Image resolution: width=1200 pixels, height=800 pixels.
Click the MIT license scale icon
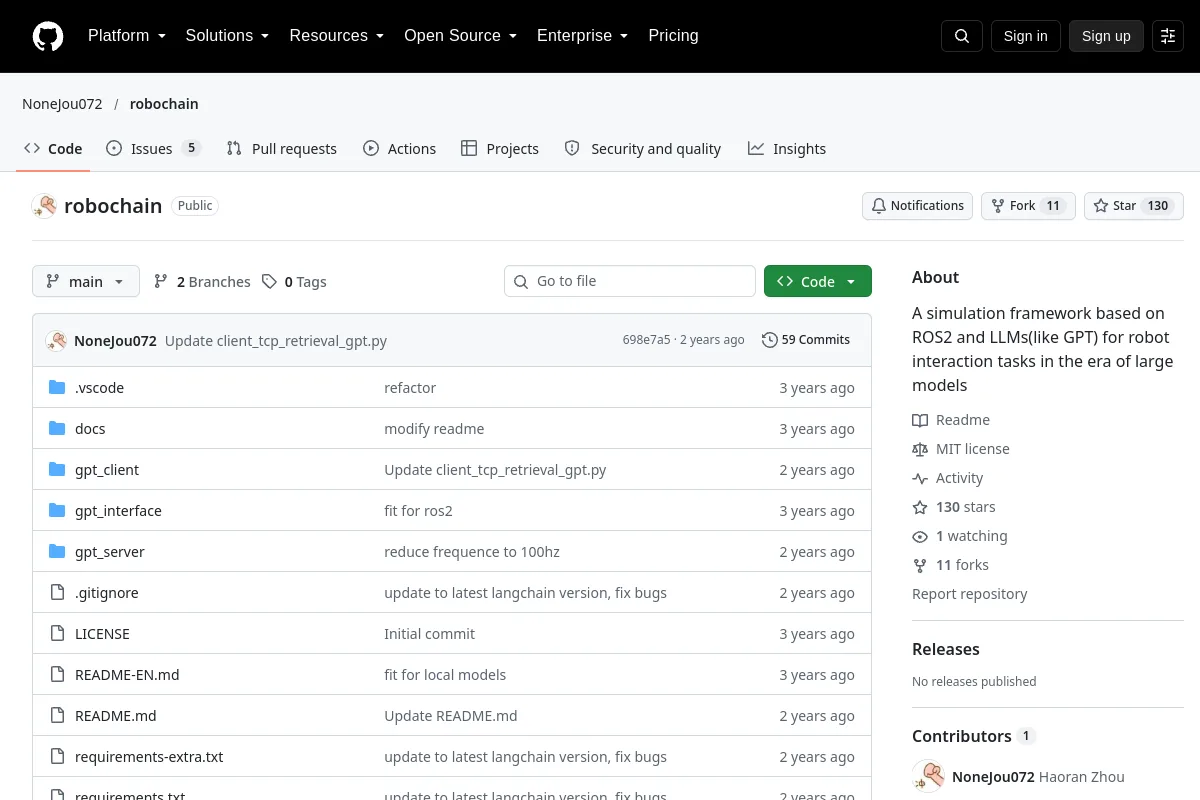pos(920,449)
